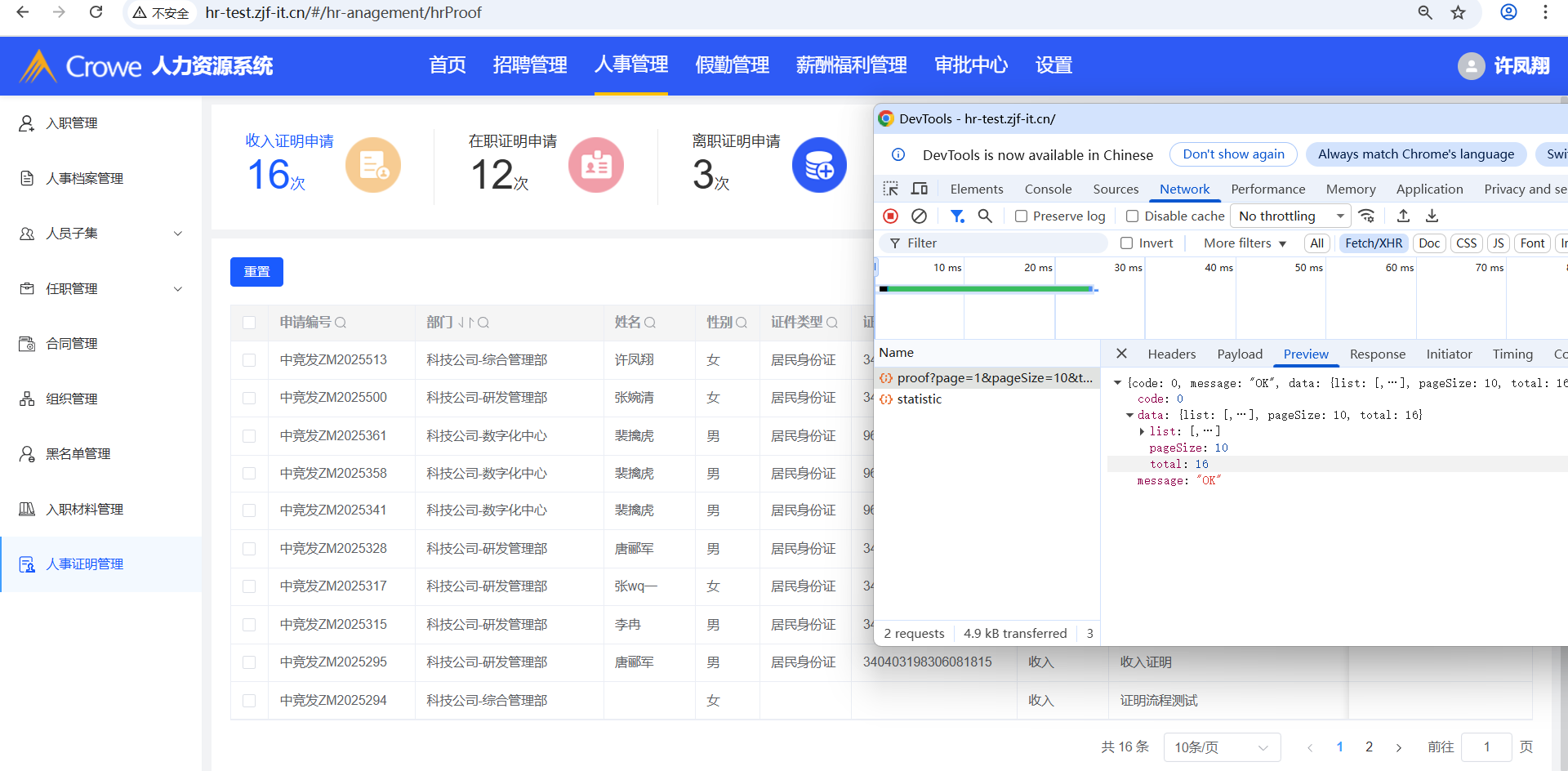Viewport: 1568px width, 771px height.
Task: Check the Disable cache option
Action: [1132, 216]
